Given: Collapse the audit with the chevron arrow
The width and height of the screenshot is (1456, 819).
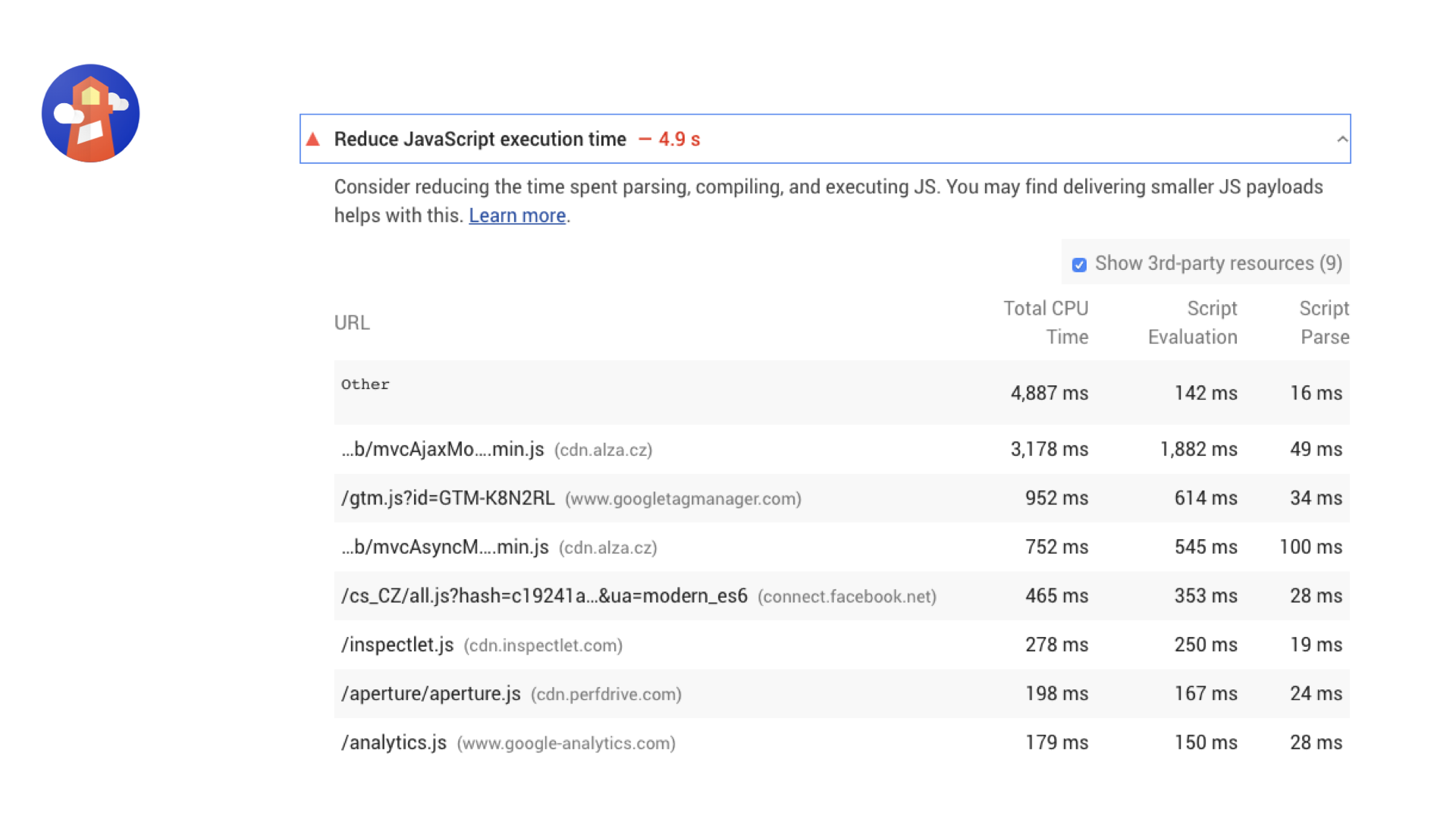Looking at the screenshot, I should [x=1341, y=140].
